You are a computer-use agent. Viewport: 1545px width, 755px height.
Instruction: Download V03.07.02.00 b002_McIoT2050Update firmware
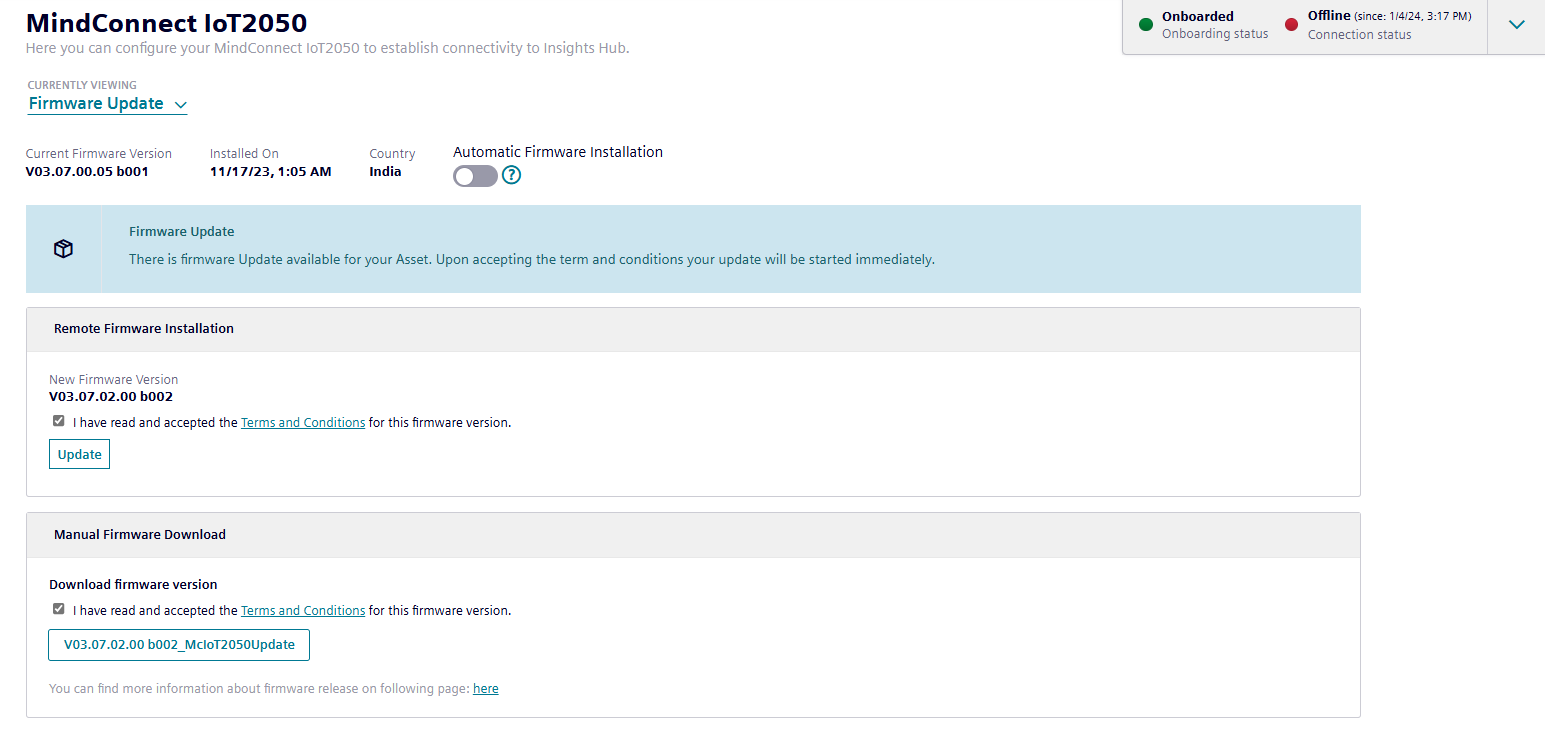[179, 645]
